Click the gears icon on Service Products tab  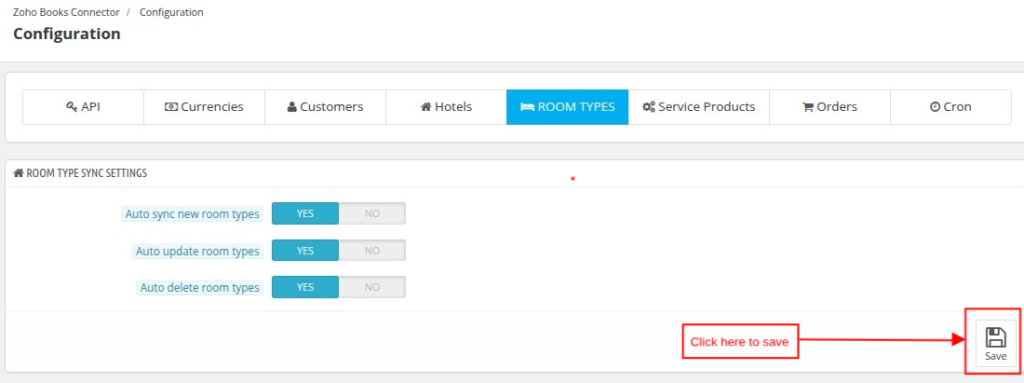click(x=648, y=107)
